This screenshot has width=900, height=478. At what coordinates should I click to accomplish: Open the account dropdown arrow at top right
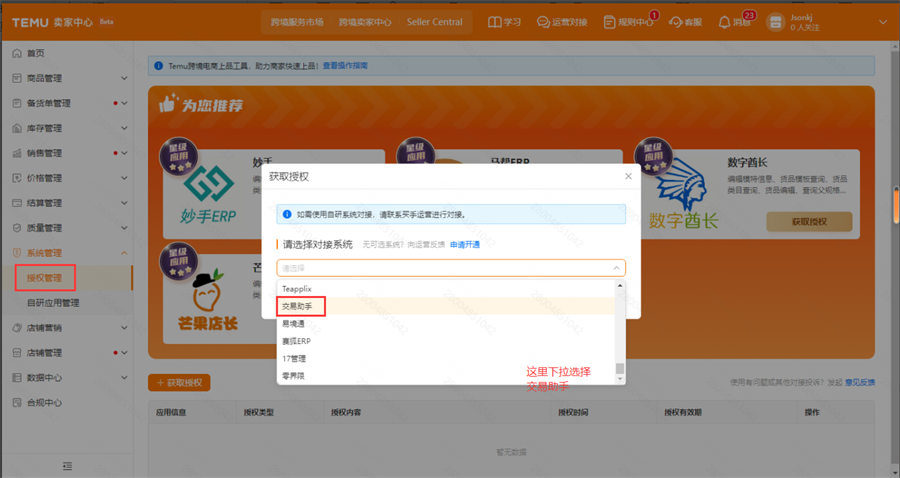883,22
